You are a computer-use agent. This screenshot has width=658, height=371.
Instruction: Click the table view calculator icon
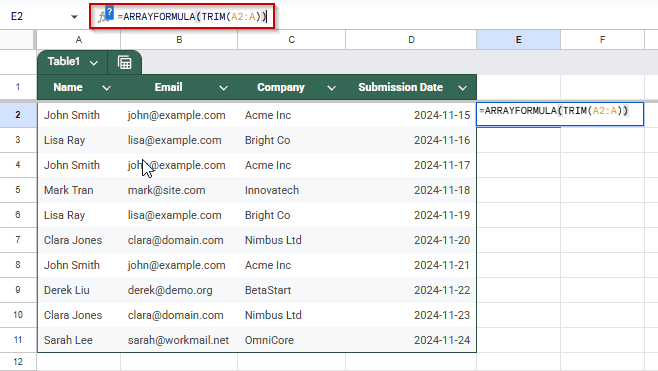(125, 63)
